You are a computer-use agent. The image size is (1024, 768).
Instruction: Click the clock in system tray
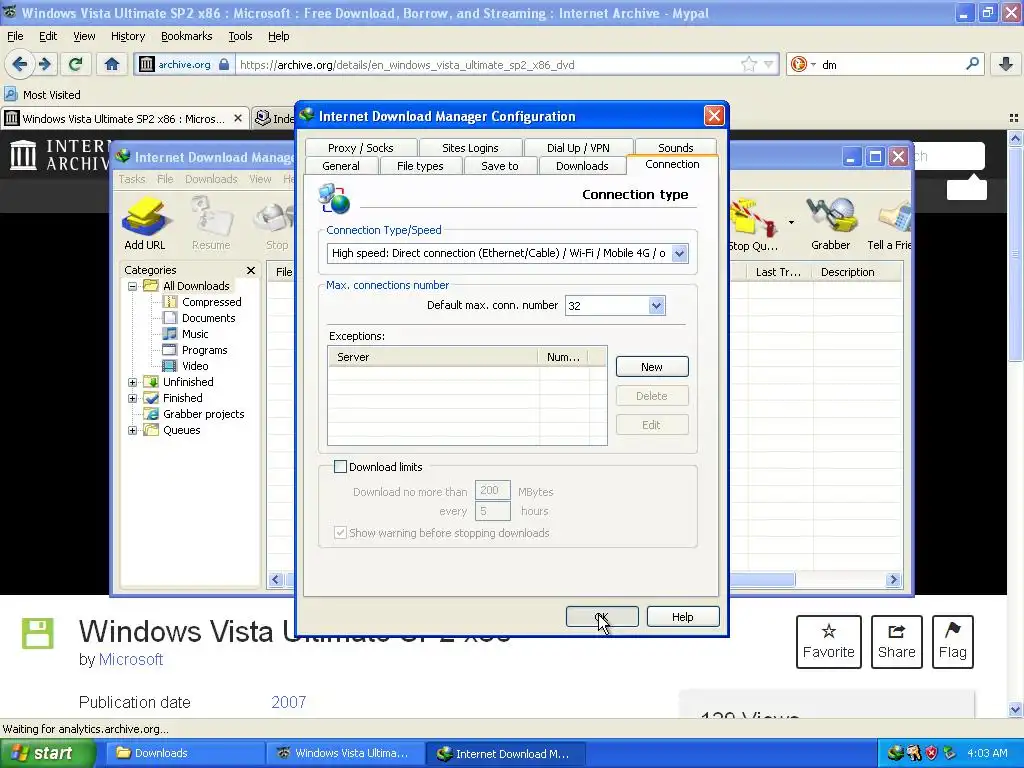pos(987,753)
